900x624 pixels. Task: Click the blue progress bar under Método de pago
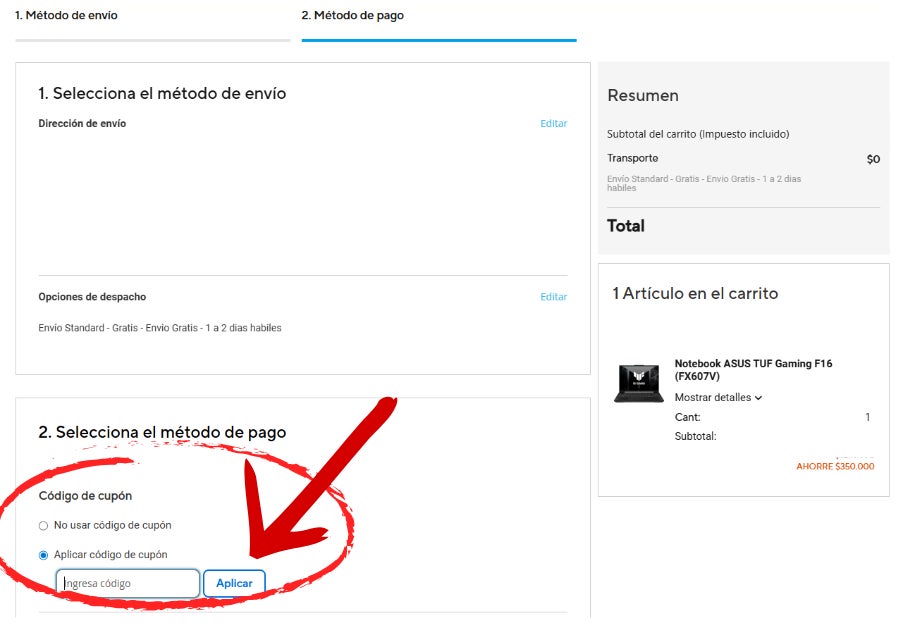pyautogui.click(x=439, y=40)
